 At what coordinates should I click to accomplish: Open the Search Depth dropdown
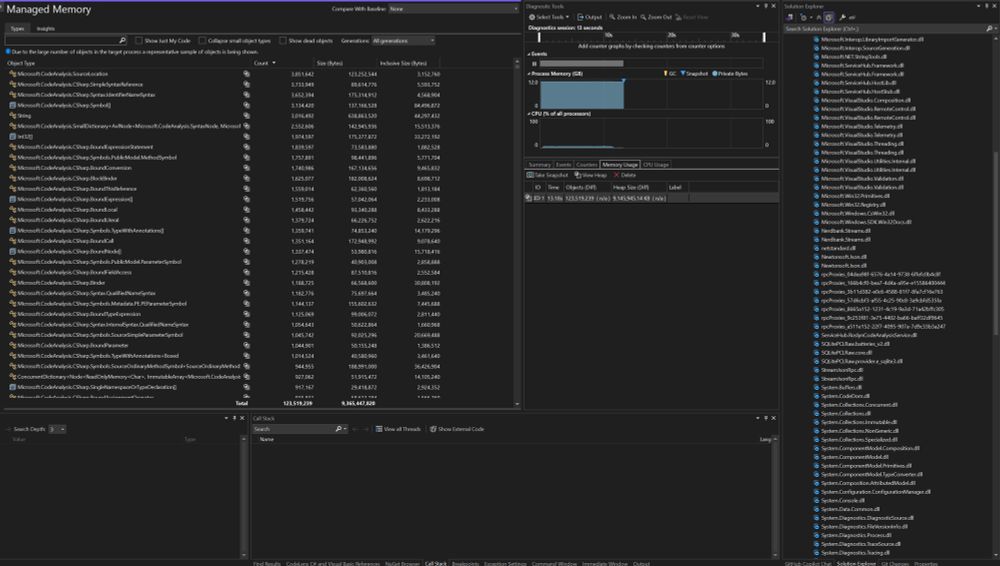pyautogui.click(x=57, y=429)
